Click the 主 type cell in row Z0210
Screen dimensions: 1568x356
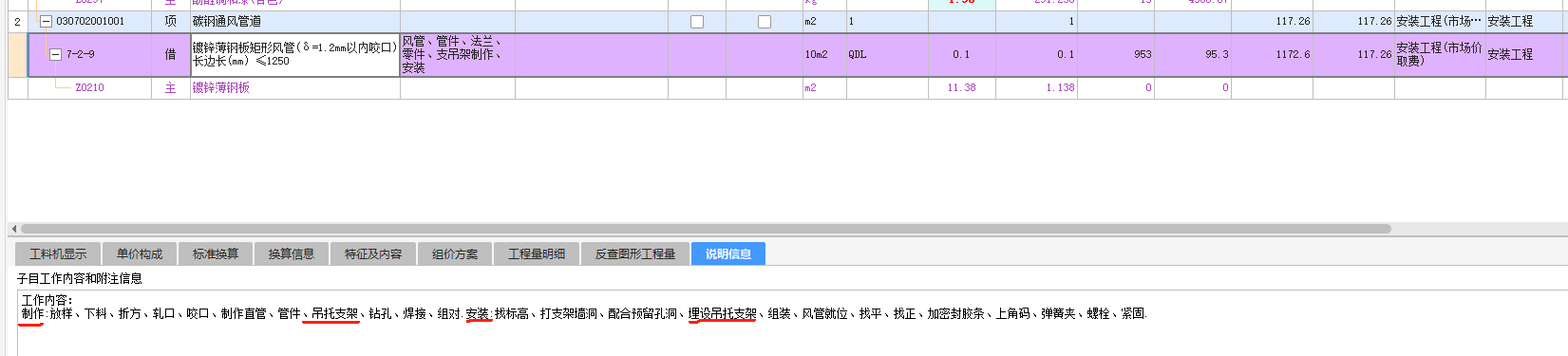pyautogui.click(x=171, y=87)
